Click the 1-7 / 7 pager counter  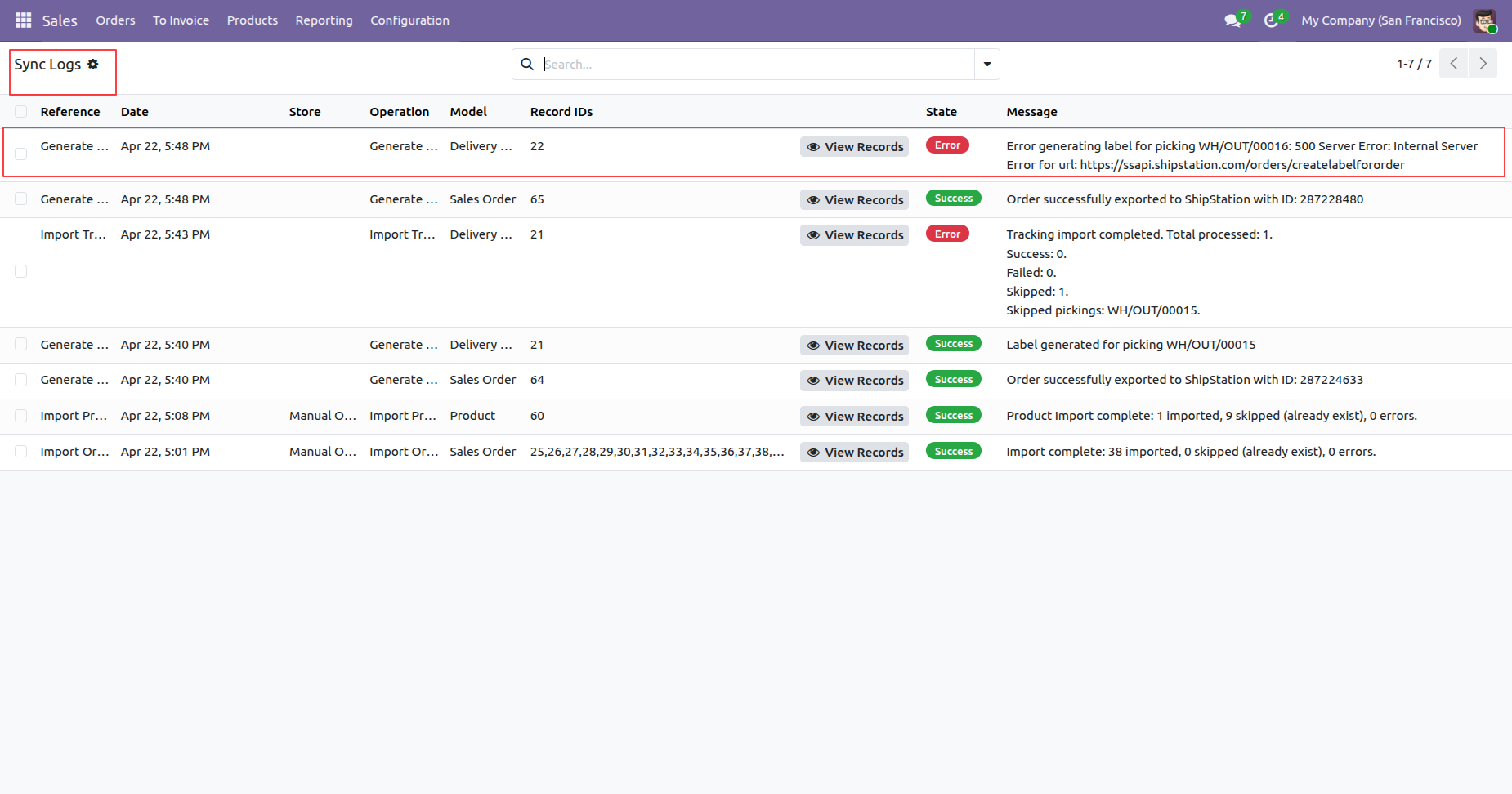tap(1414, 64)
